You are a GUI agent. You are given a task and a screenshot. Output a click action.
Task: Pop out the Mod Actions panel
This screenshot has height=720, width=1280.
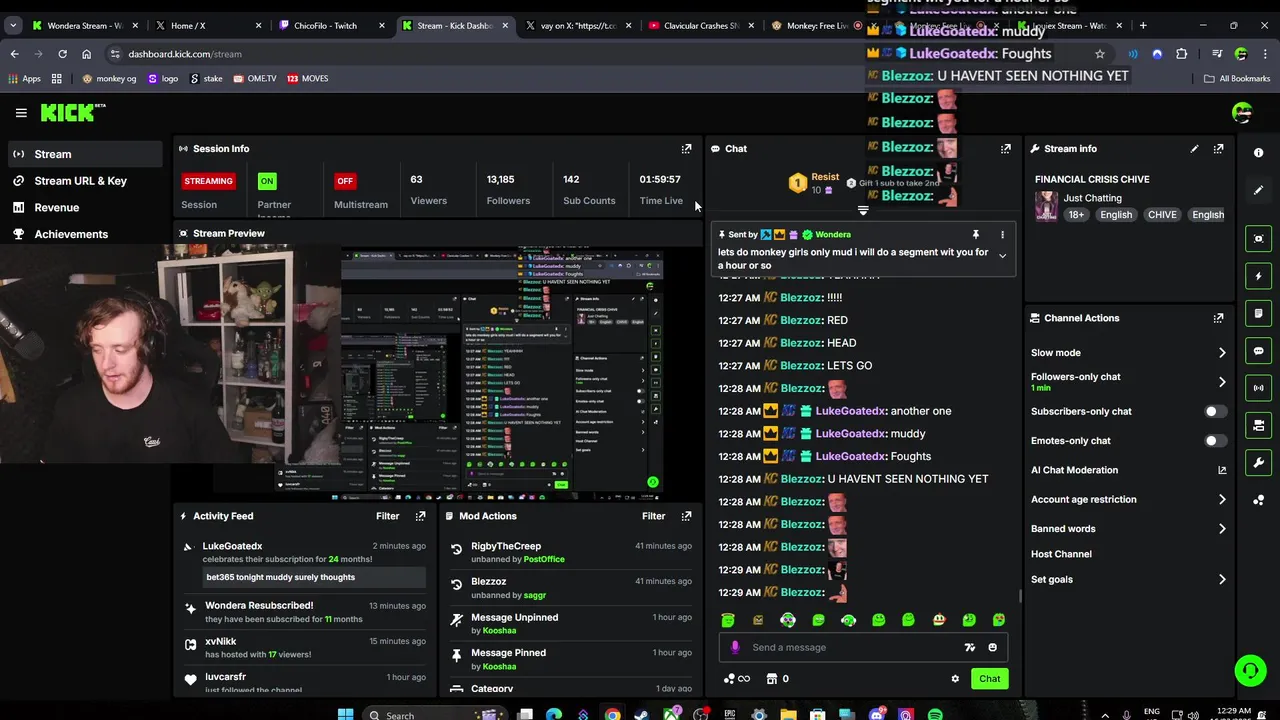click(x=686, y=516)
